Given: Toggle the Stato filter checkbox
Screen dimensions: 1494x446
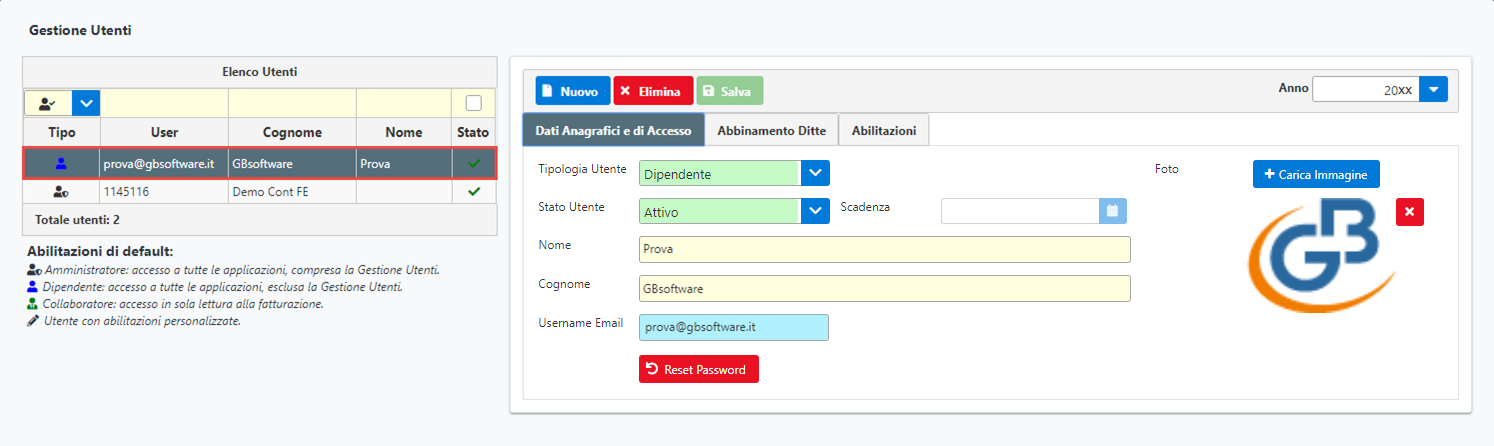Looking at the screenshot, I should coord(474,102).
